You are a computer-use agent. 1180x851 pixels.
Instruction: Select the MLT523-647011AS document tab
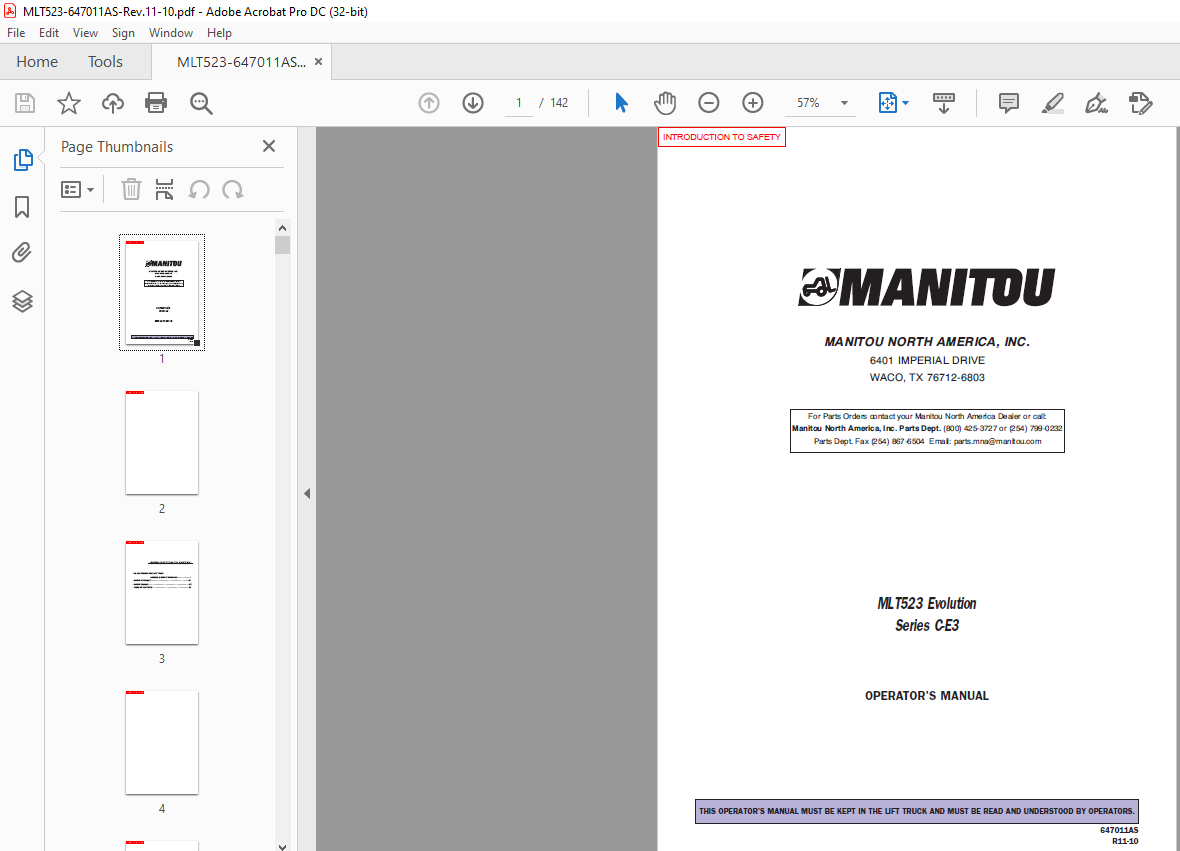(x=241, y=62)
